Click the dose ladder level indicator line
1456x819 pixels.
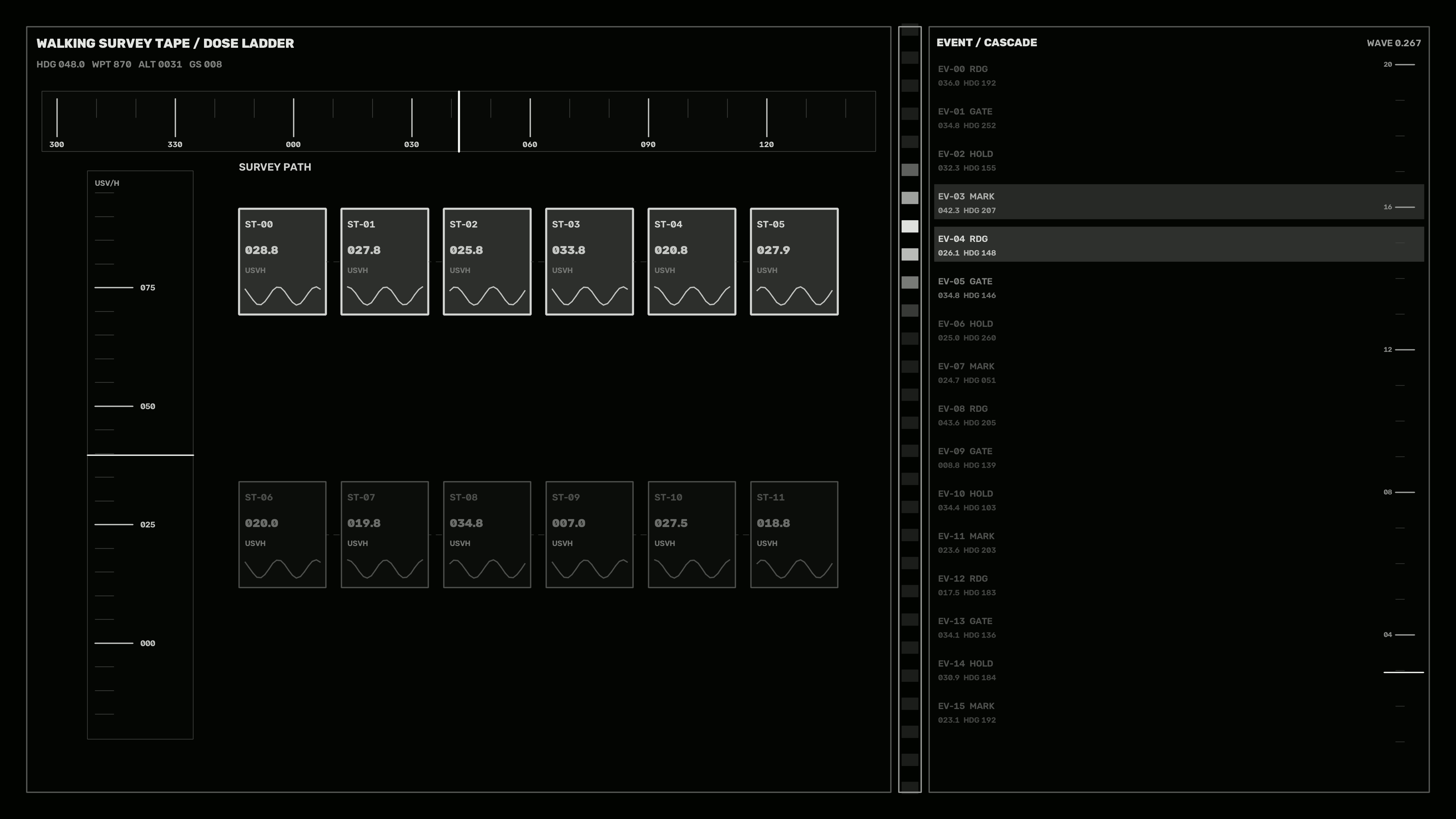tap(140, 455)
